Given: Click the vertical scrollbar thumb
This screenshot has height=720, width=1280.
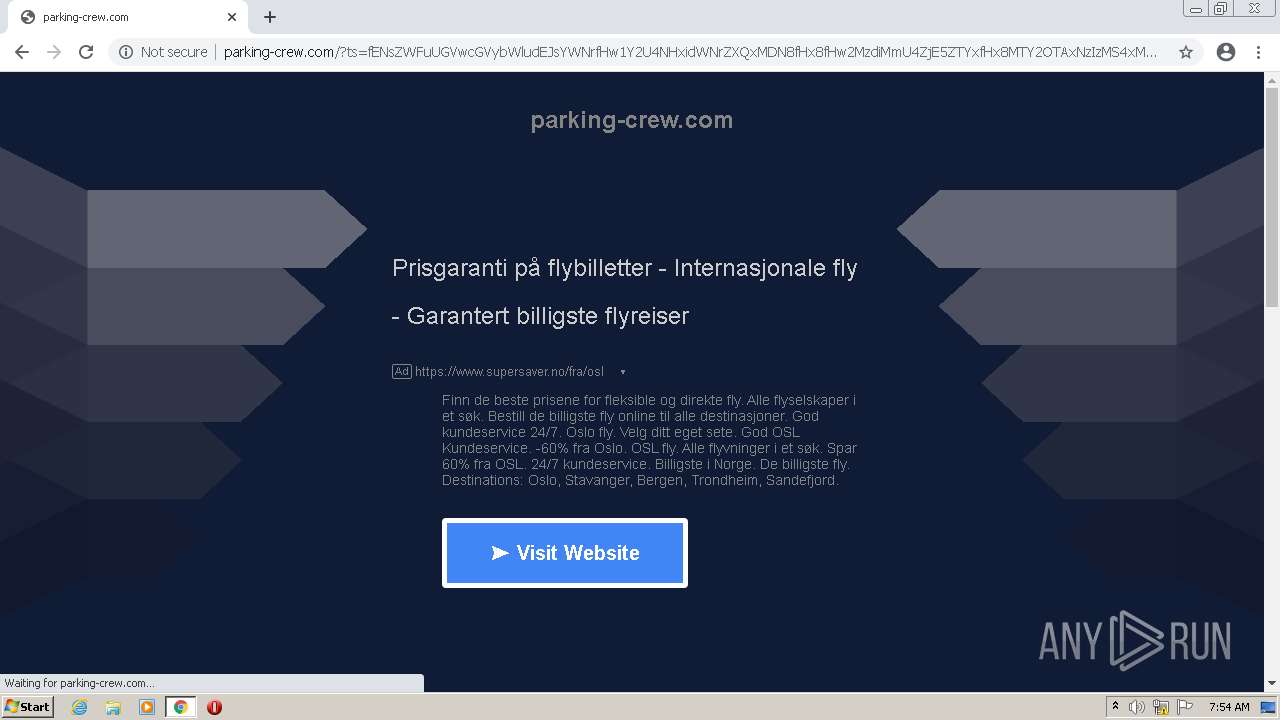Looking at the screenshot, I should point(1272,197).
